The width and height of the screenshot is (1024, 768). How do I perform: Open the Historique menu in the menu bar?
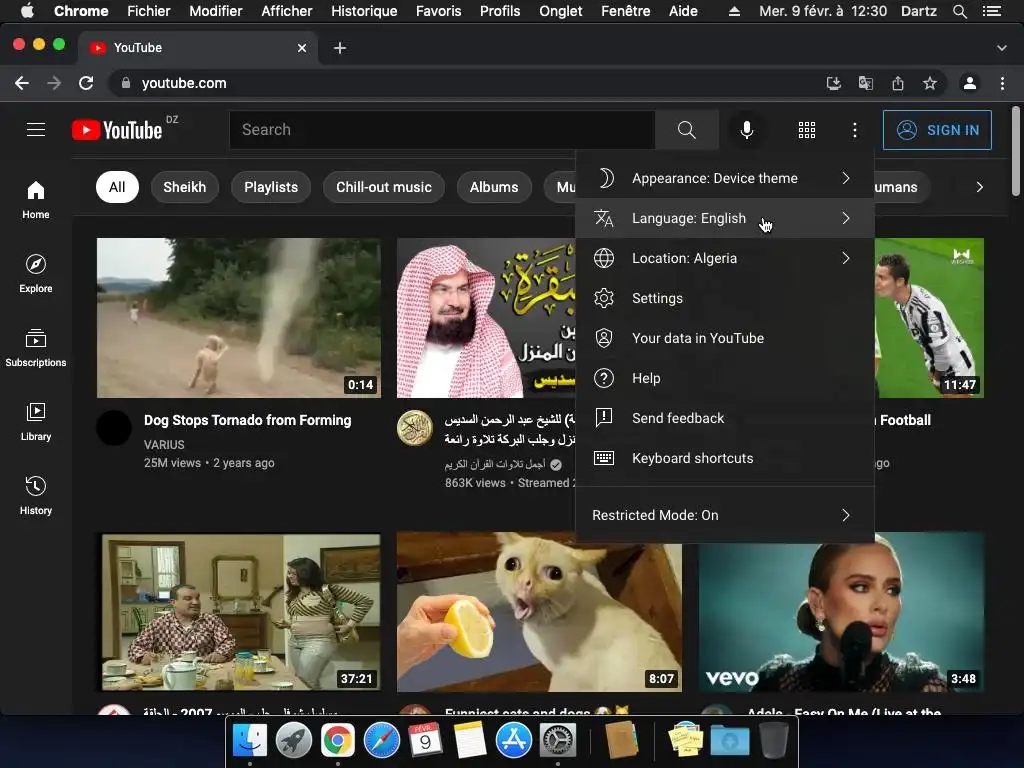point(364,11)
